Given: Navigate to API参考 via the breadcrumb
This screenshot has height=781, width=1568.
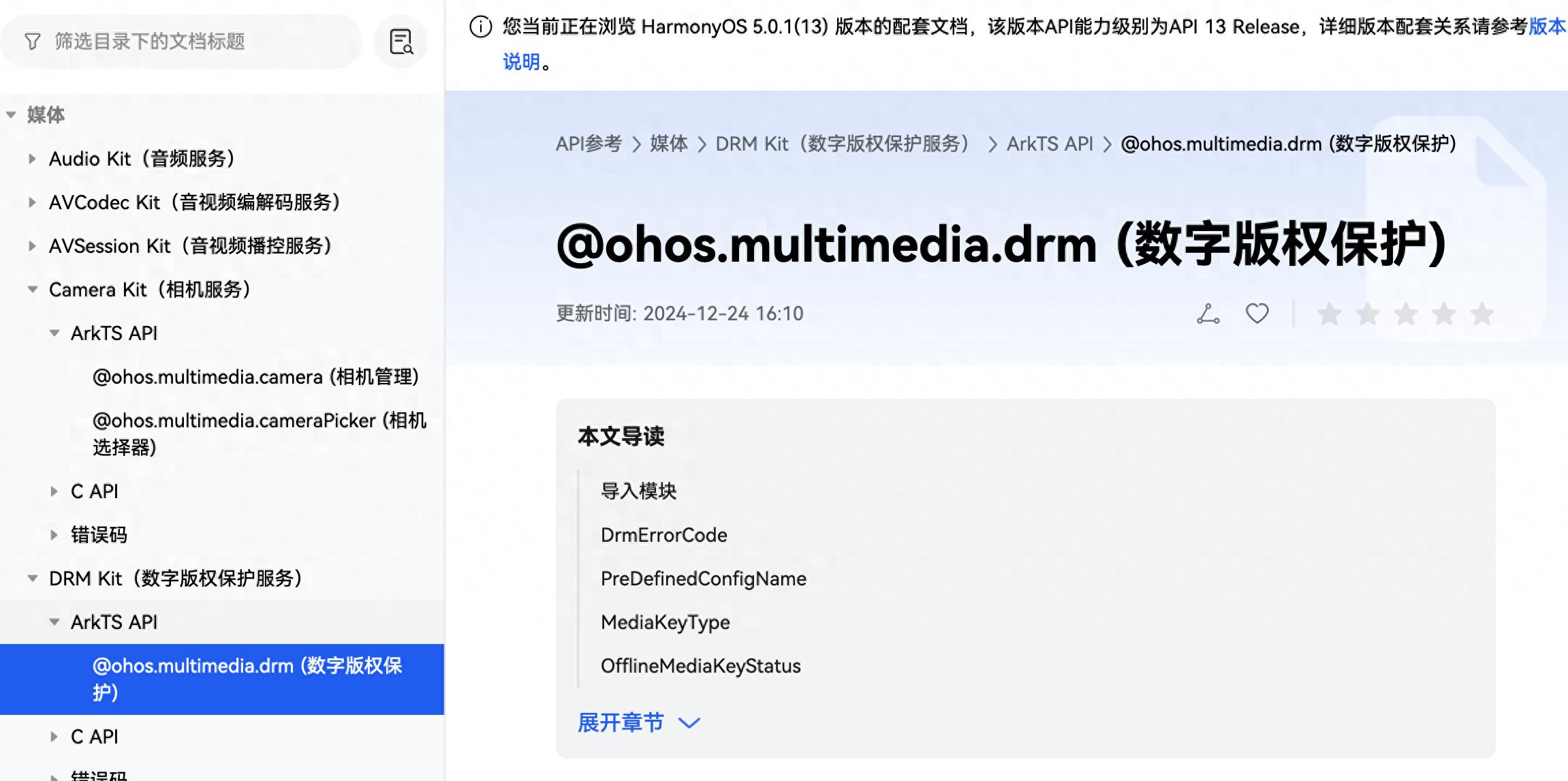Looking at the screenshot, I should (x=590, y=144).
